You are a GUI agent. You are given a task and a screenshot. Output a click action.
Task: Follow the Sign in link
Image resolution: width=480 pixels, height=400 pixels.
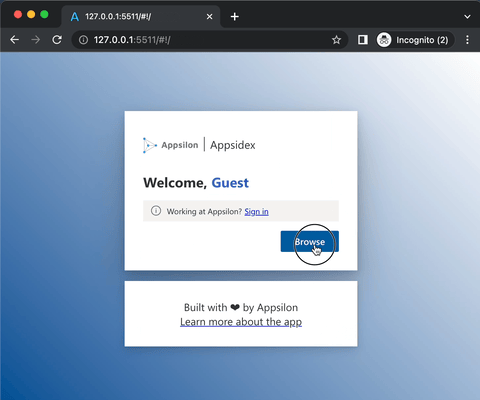(x=256, y=212)
